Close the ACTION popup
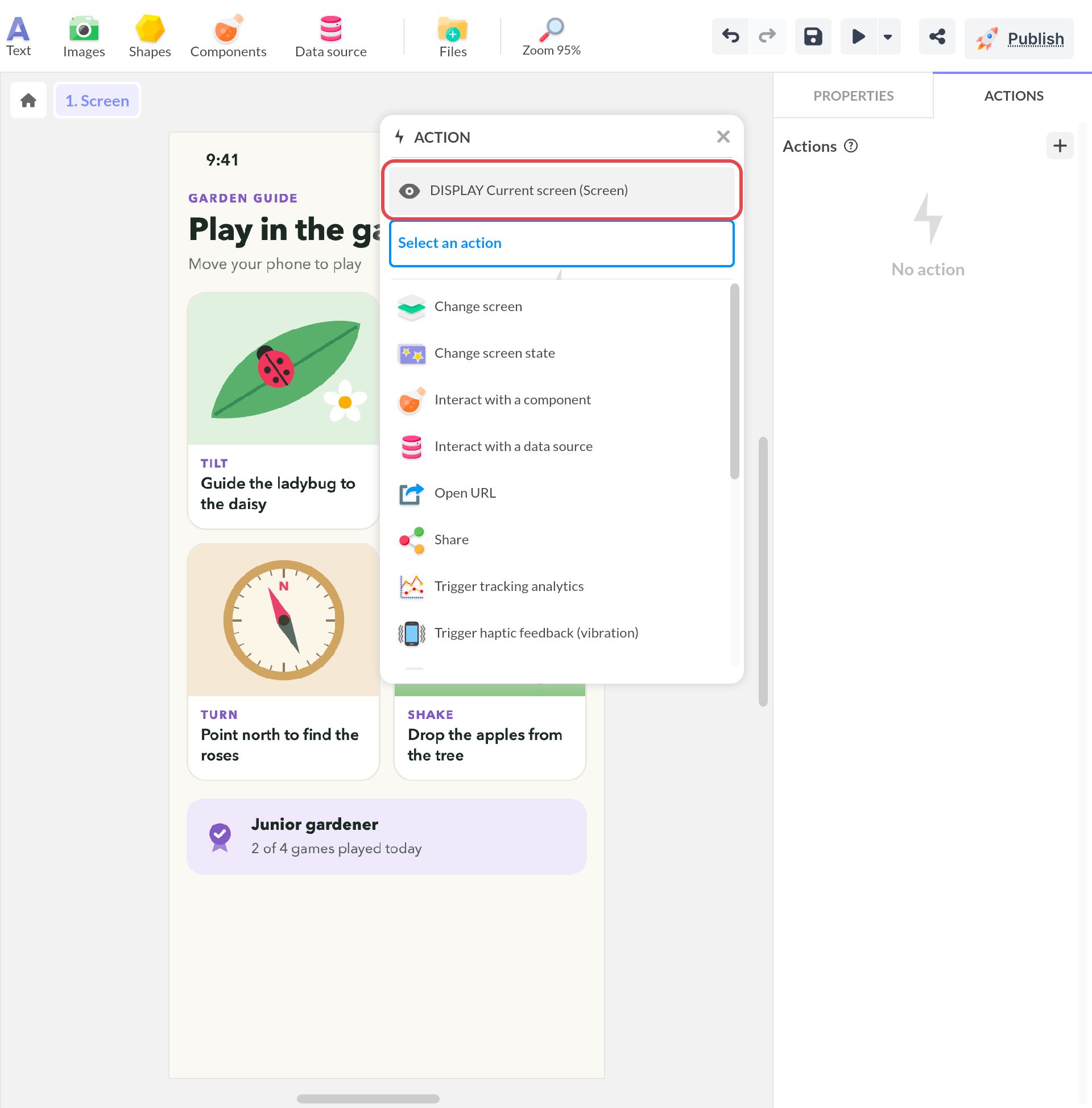The width and height of the screenshot is (1092, 1108). (723, 137)
